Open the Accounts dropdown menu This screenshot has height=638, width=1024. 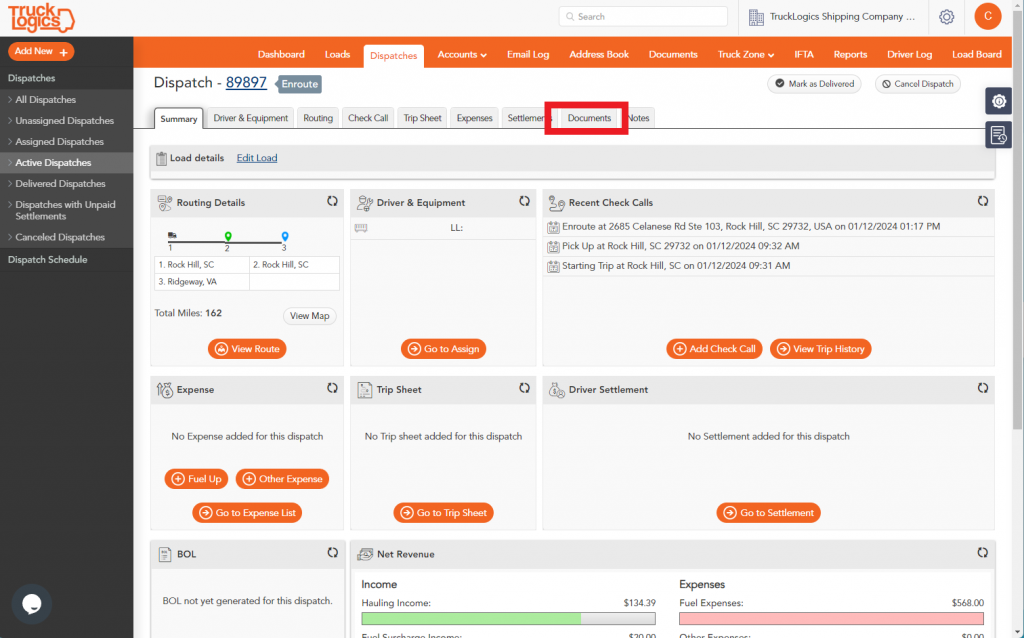tap(462, 55)
